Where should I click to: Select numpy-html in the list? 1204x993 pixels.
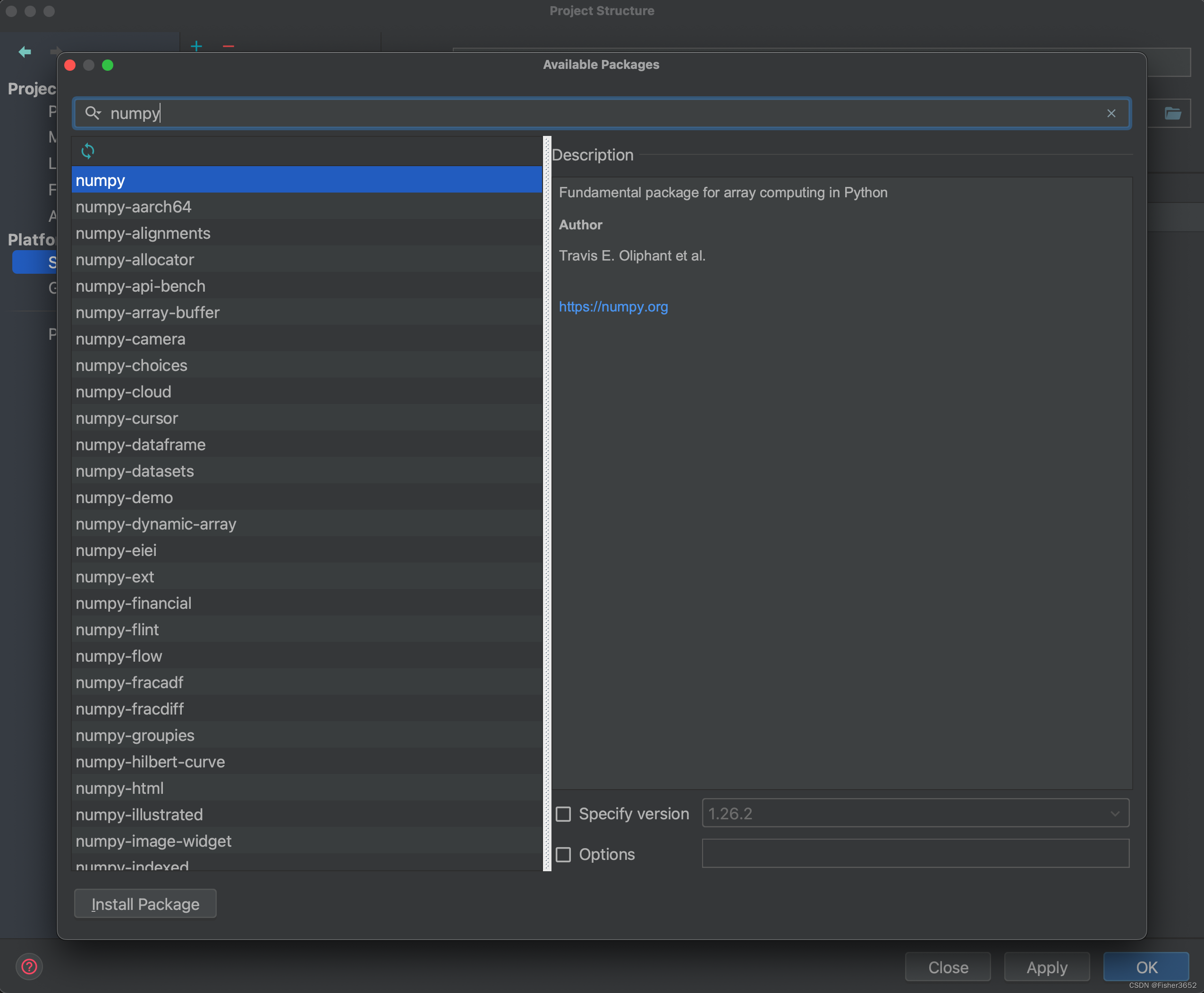[307, 788]
